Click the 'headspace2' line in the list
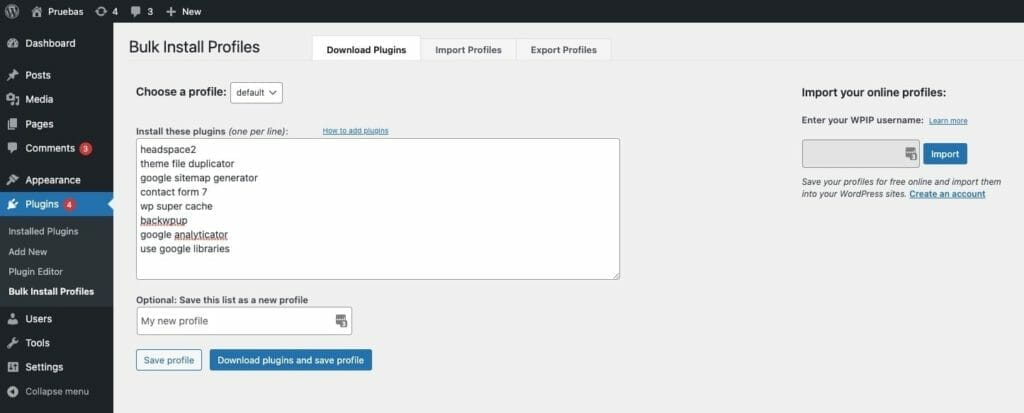The height and width of the screenshot is (413, 1024). [x=168, y=150]
